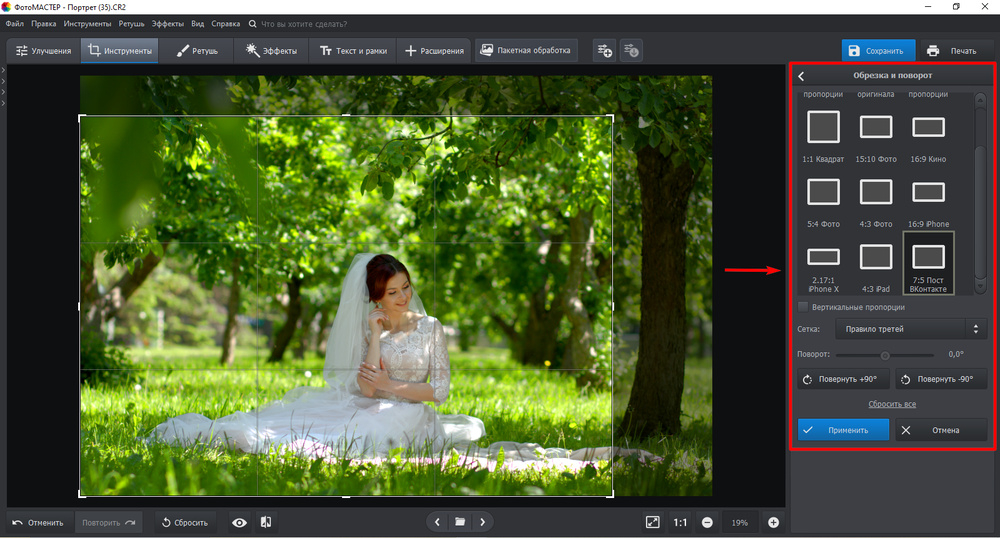Open the Текст и рамки tab
Screen dimensions: 1000x538
[353, 50]
